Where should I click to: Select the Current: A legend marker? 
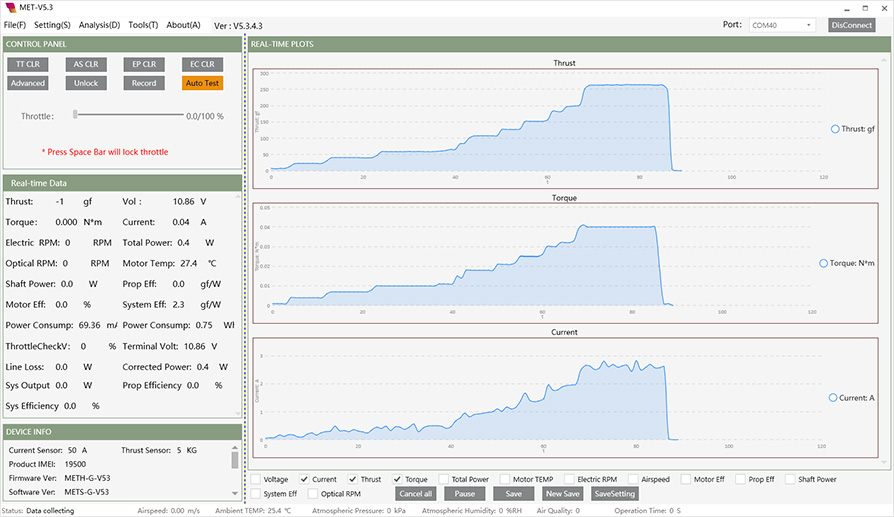[x=834, y=397]
